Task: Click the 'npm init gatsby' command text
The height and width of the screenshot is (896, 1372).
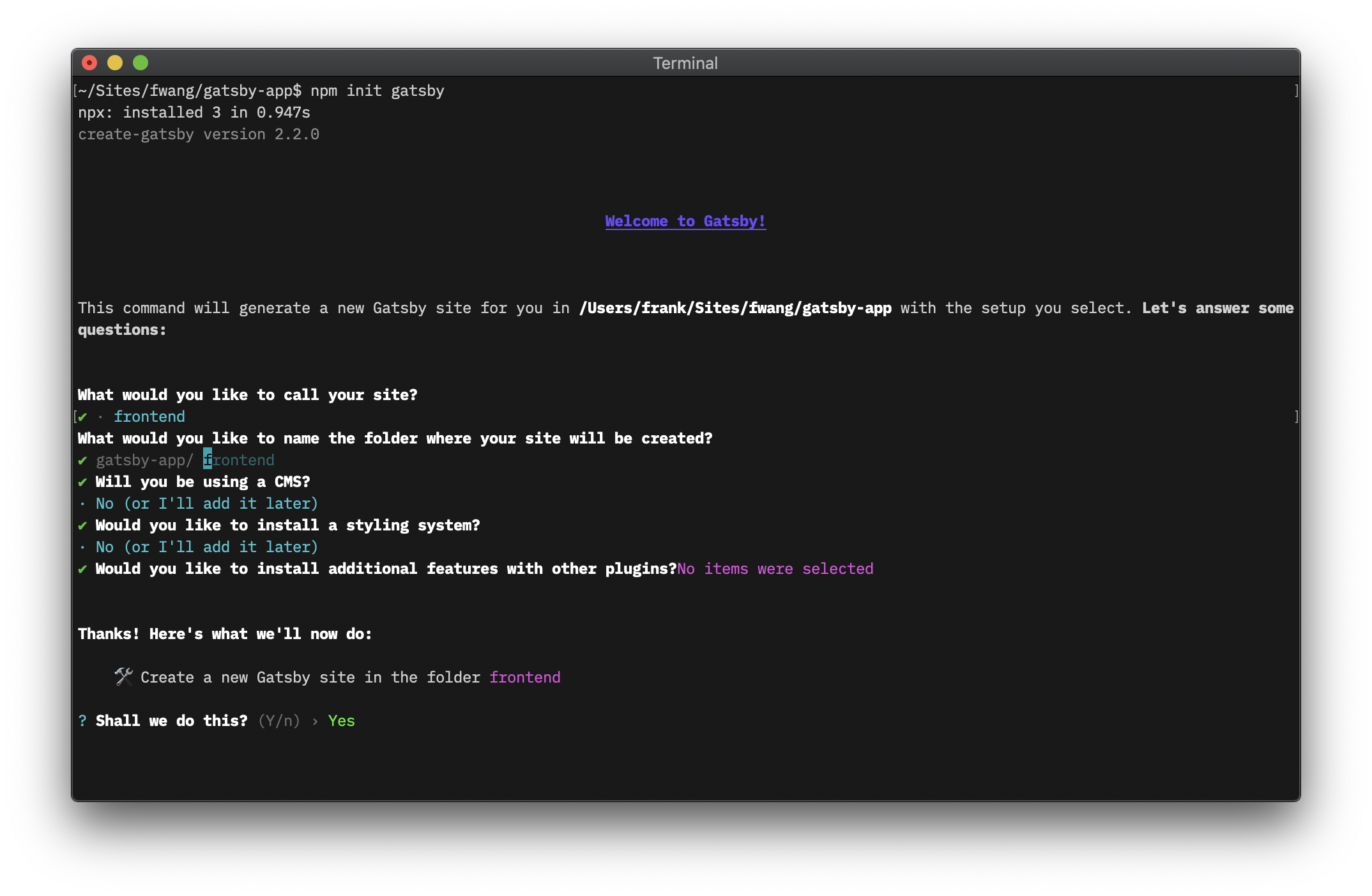Action: pos(377,91)
